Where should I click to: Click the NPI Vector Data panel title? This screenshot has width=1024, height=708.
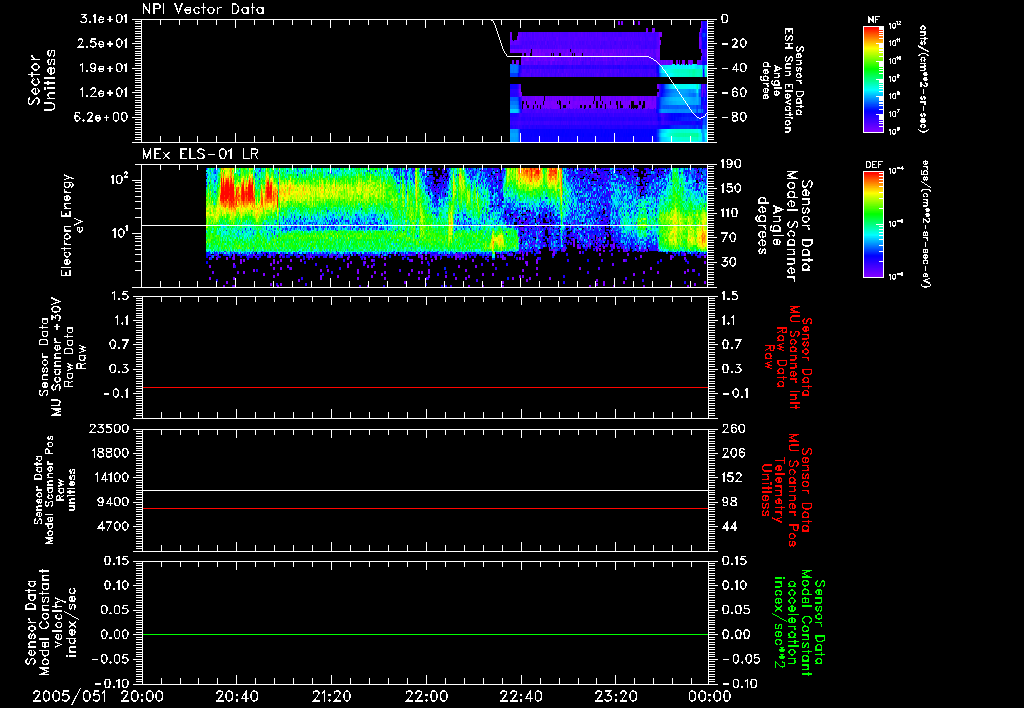203,9
